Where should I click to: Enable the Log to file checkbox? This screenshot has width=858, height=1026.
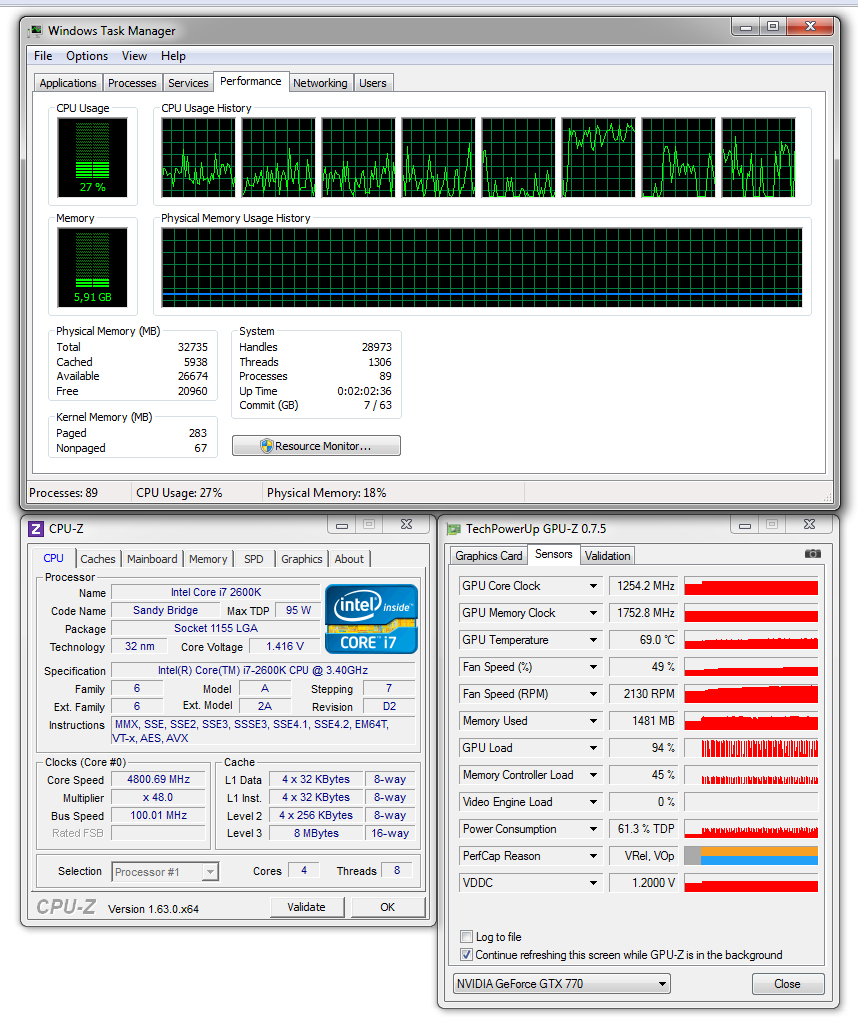pyautogui.click(x=467, y=936)
